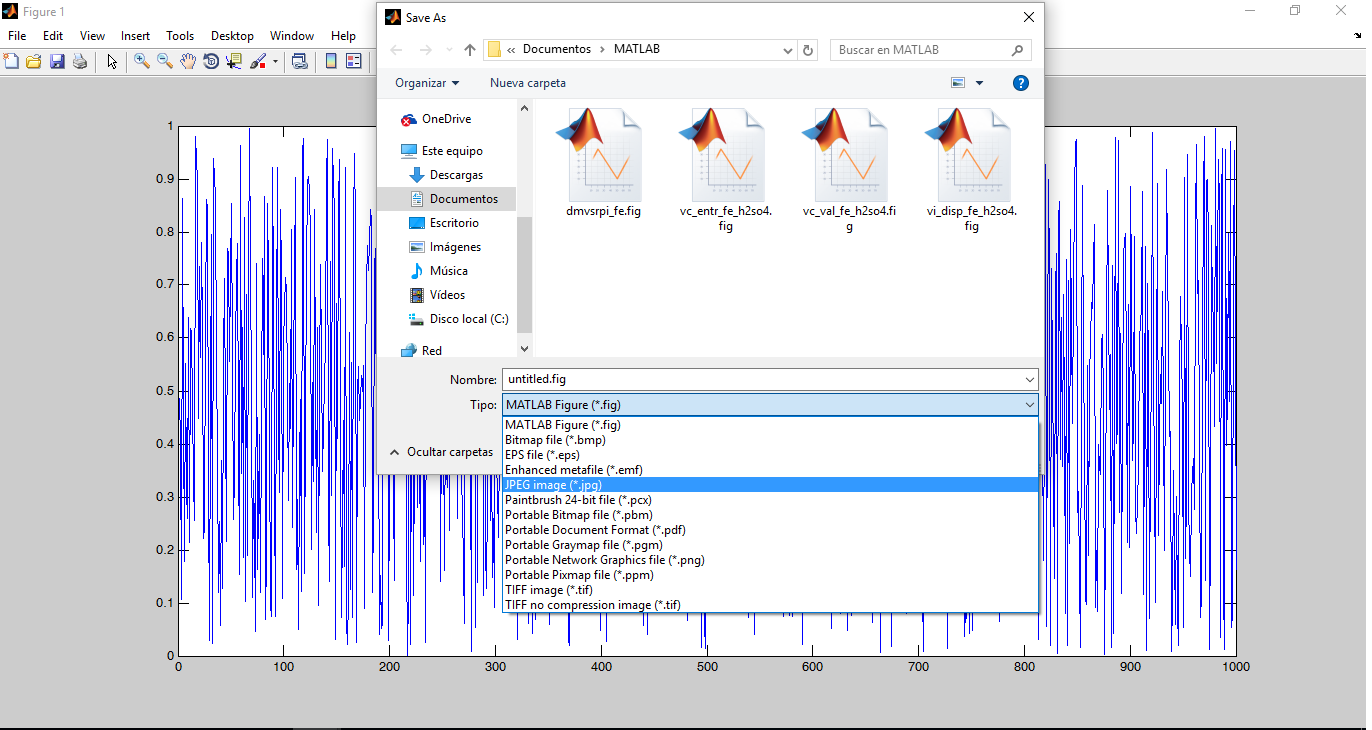Activate the Data Cursor tool
The width and height of the screenshot is (1372, 730).
pyautogui.click(x=233, y=61)
